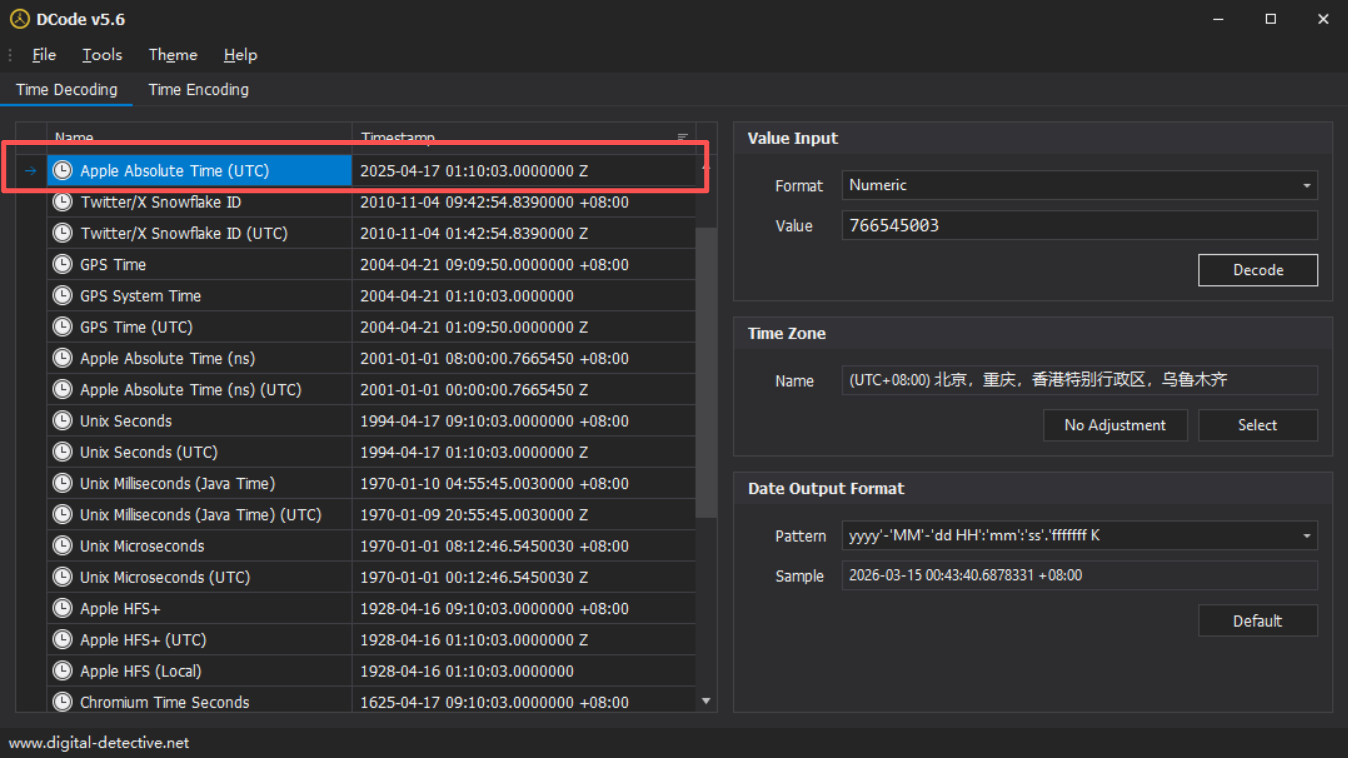Screen dimensions: 1348x758
Task: Click the clock icon beside Apple Absolute Time (ns) (UTC)
Action: (63, 389)
